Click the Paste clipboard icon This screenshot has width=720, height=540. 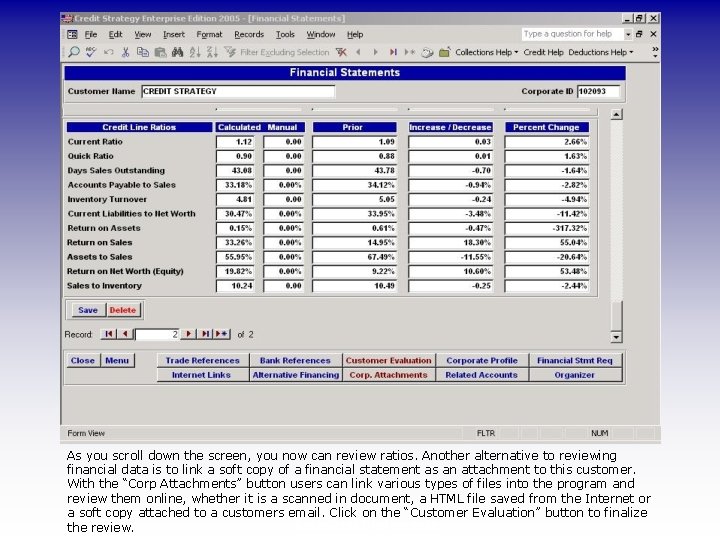click(x=160, y=52)
